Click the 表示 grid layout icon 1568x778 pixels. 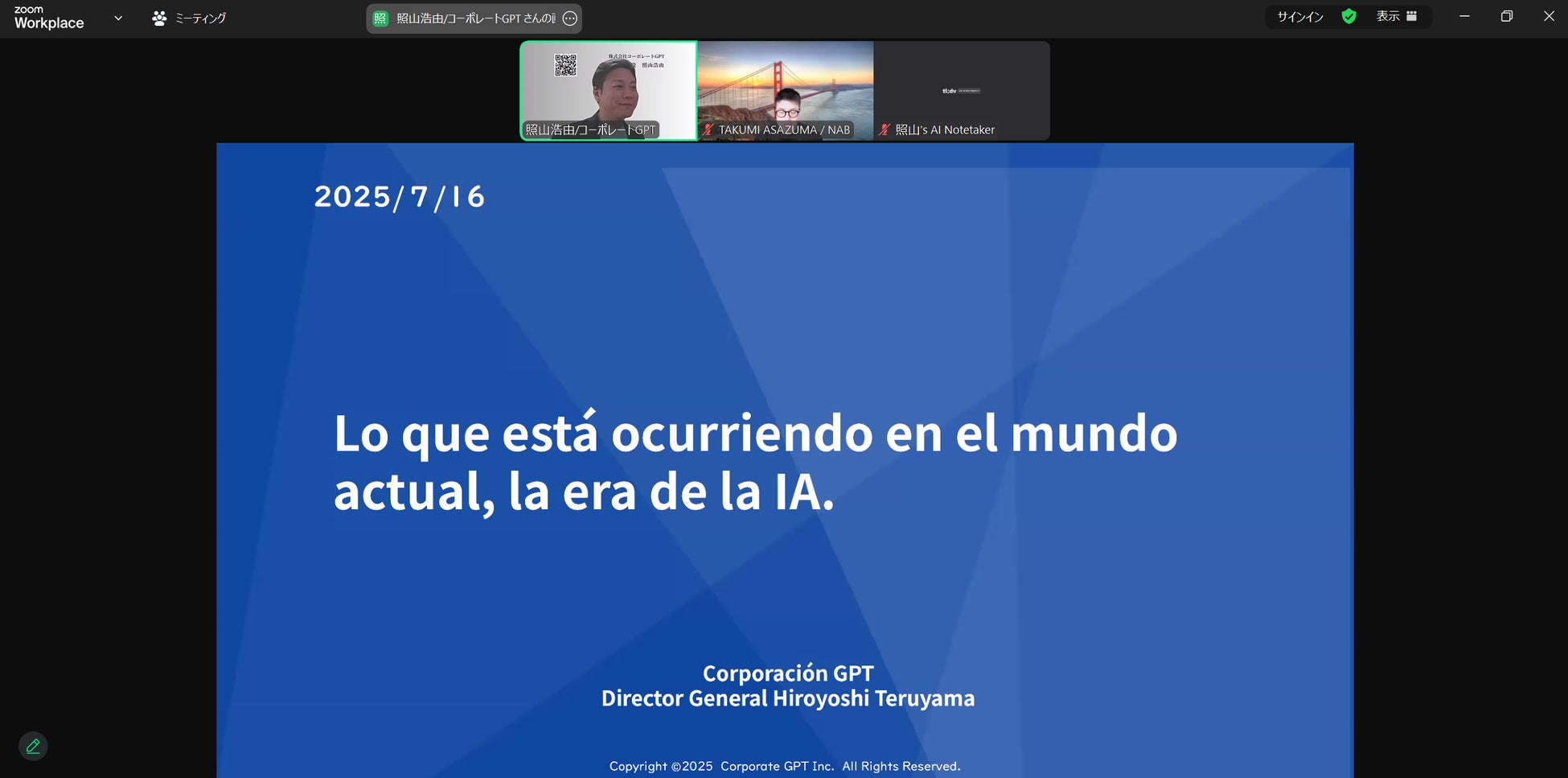[x=1411, y=16]
